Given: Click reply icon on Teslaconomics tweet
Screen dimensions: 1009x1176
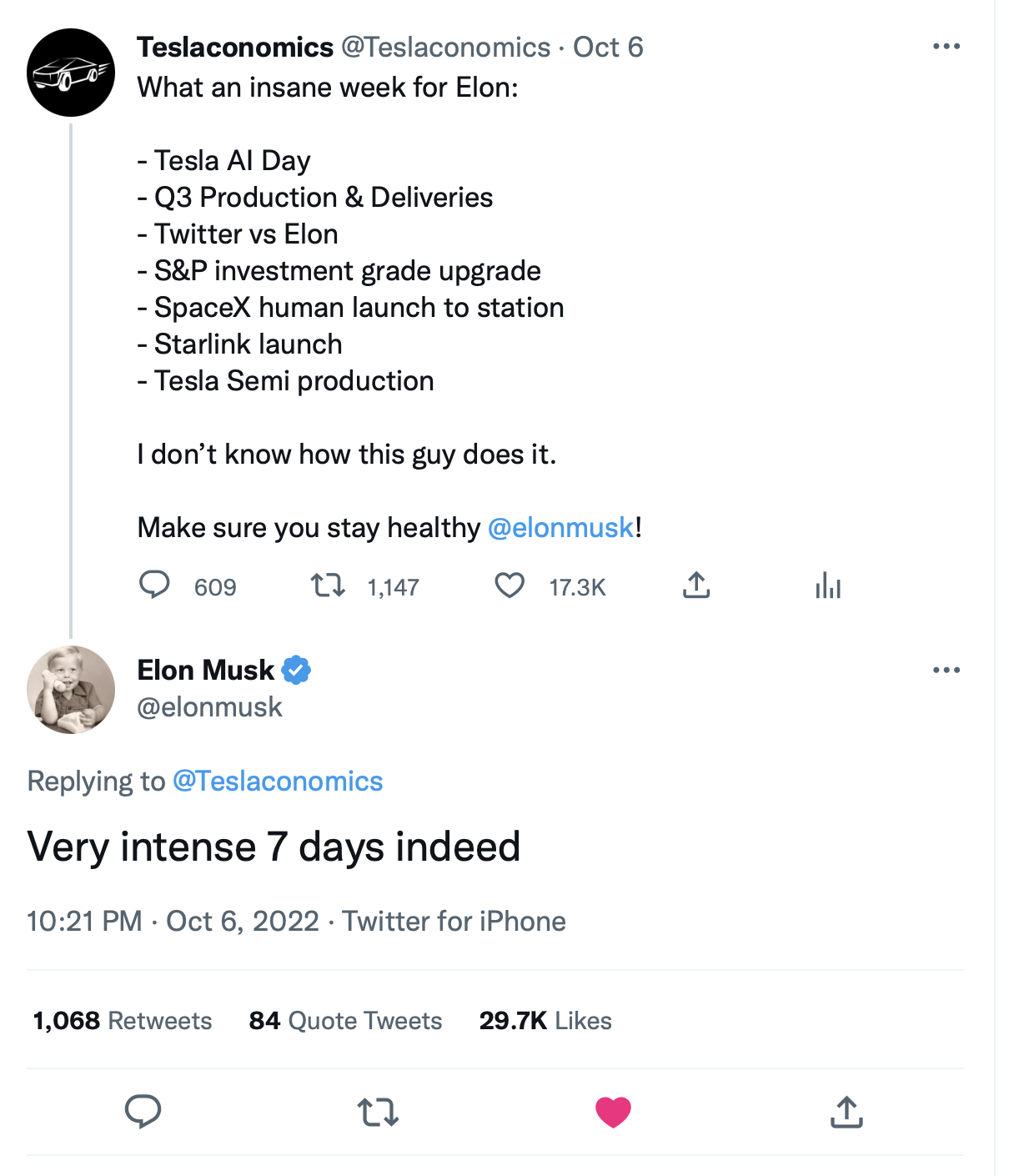Looking at the screenshot, I should (x=154, y=585).
